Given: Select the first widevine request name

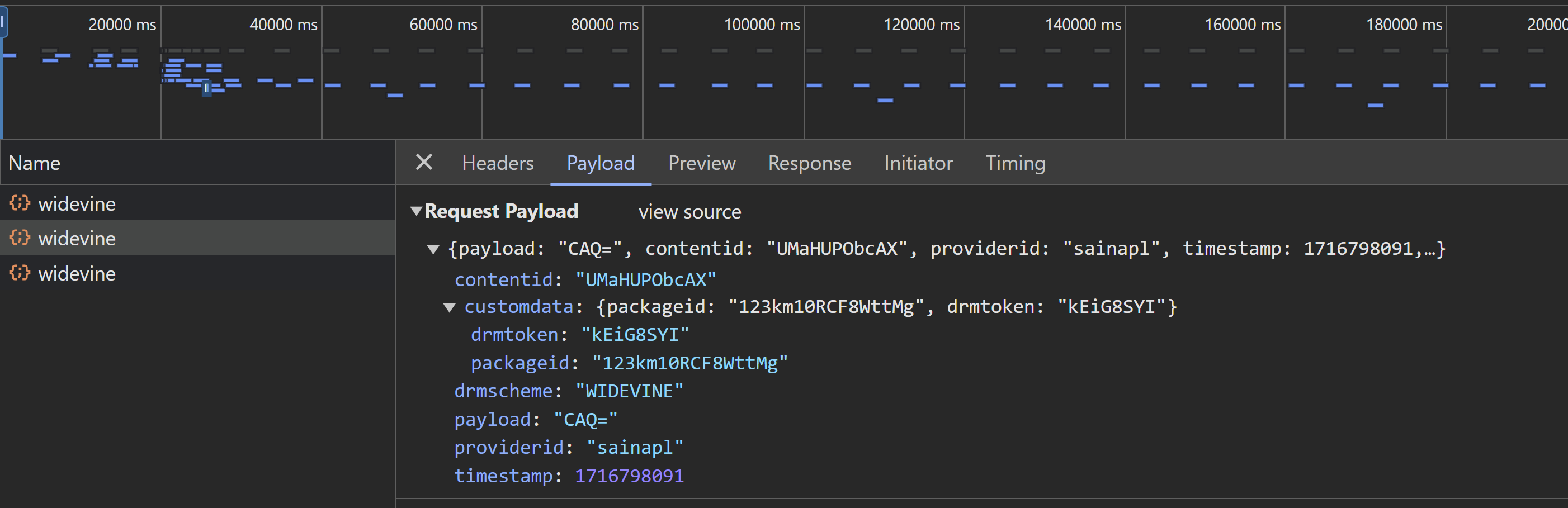Looking at the screenshot, I should (77, 204).
